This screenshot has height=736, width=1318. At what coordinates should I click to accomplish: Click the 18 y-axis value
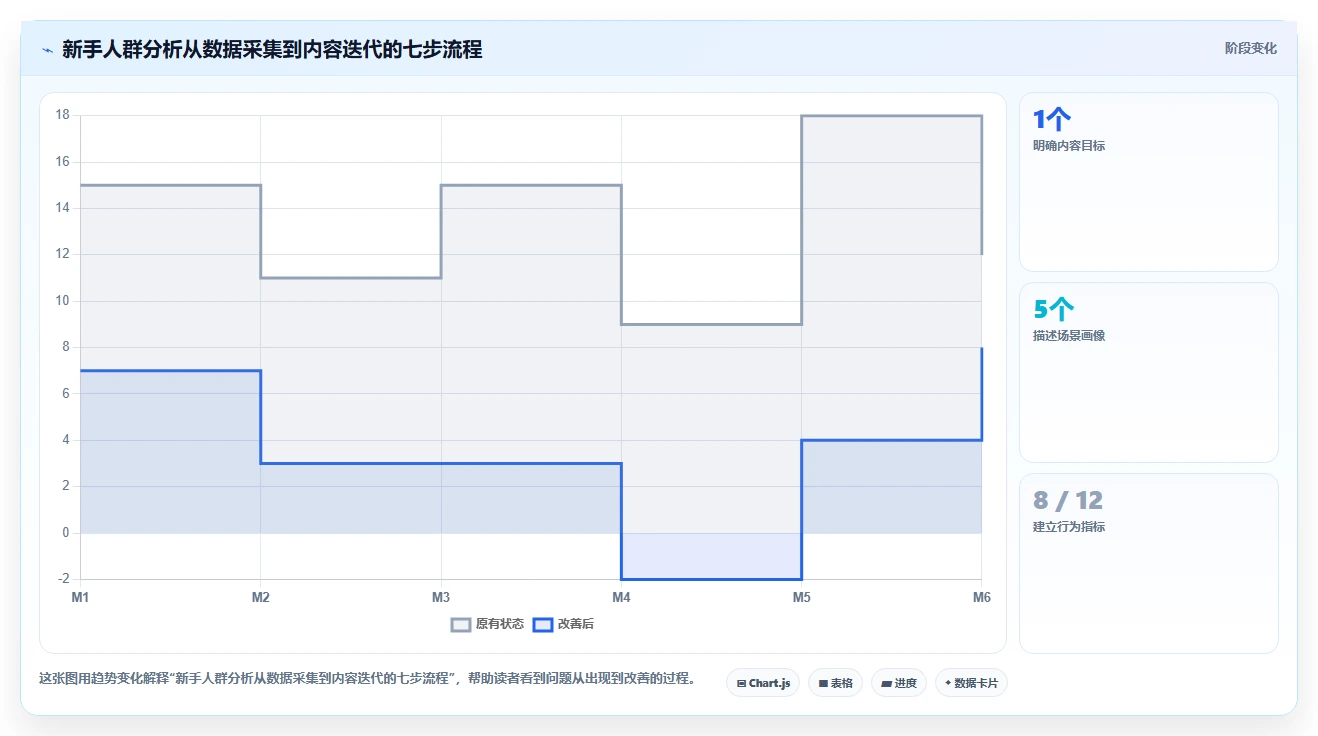62,115
